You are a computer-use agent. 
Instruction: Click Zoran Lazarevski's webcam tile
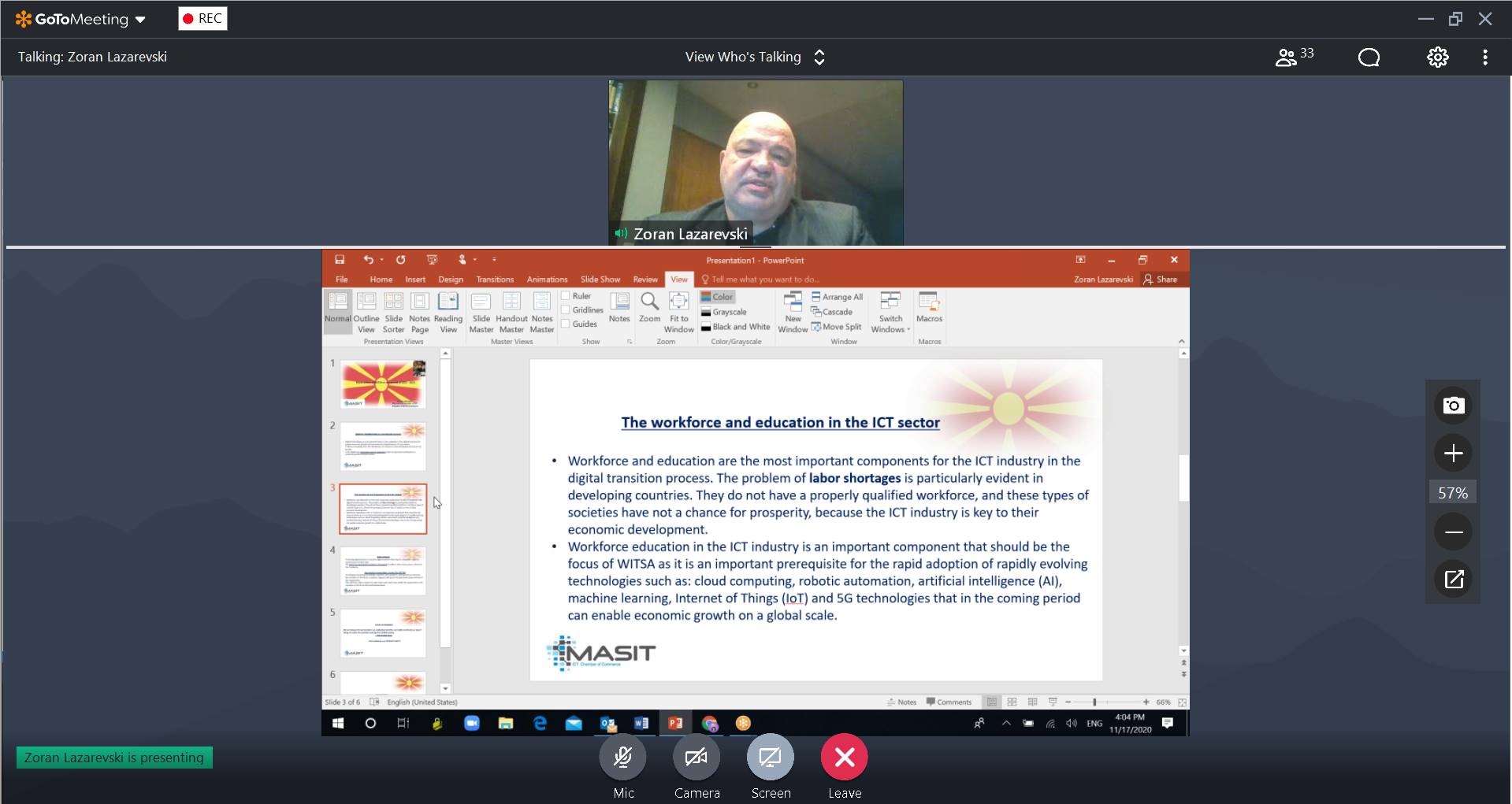(x=756, y=162)
